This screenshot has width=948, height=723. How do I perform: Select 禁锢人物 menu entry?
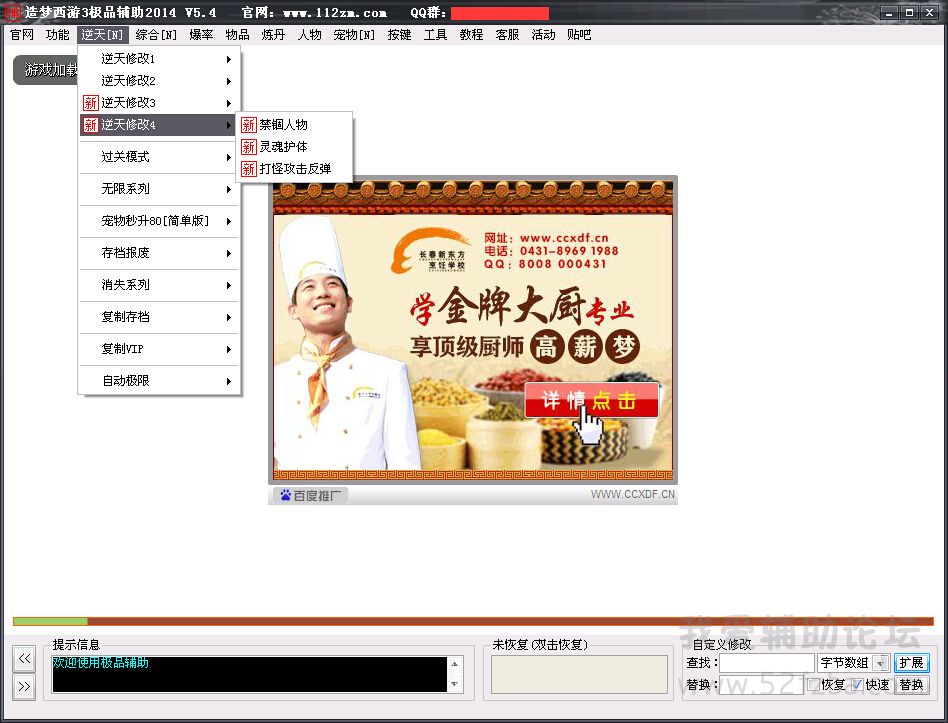pos(294,125)
